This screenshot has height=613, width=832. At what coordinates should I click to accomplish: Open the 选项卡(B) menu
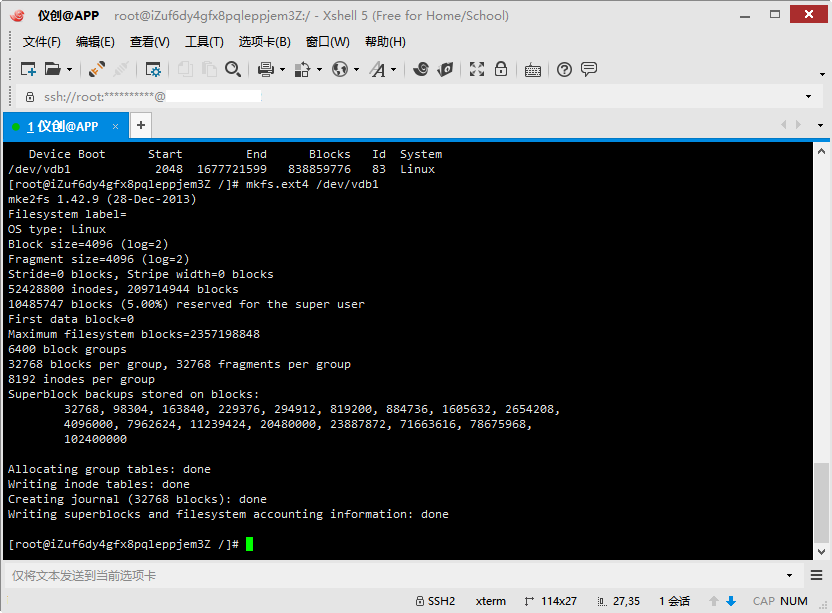(264, 42)
